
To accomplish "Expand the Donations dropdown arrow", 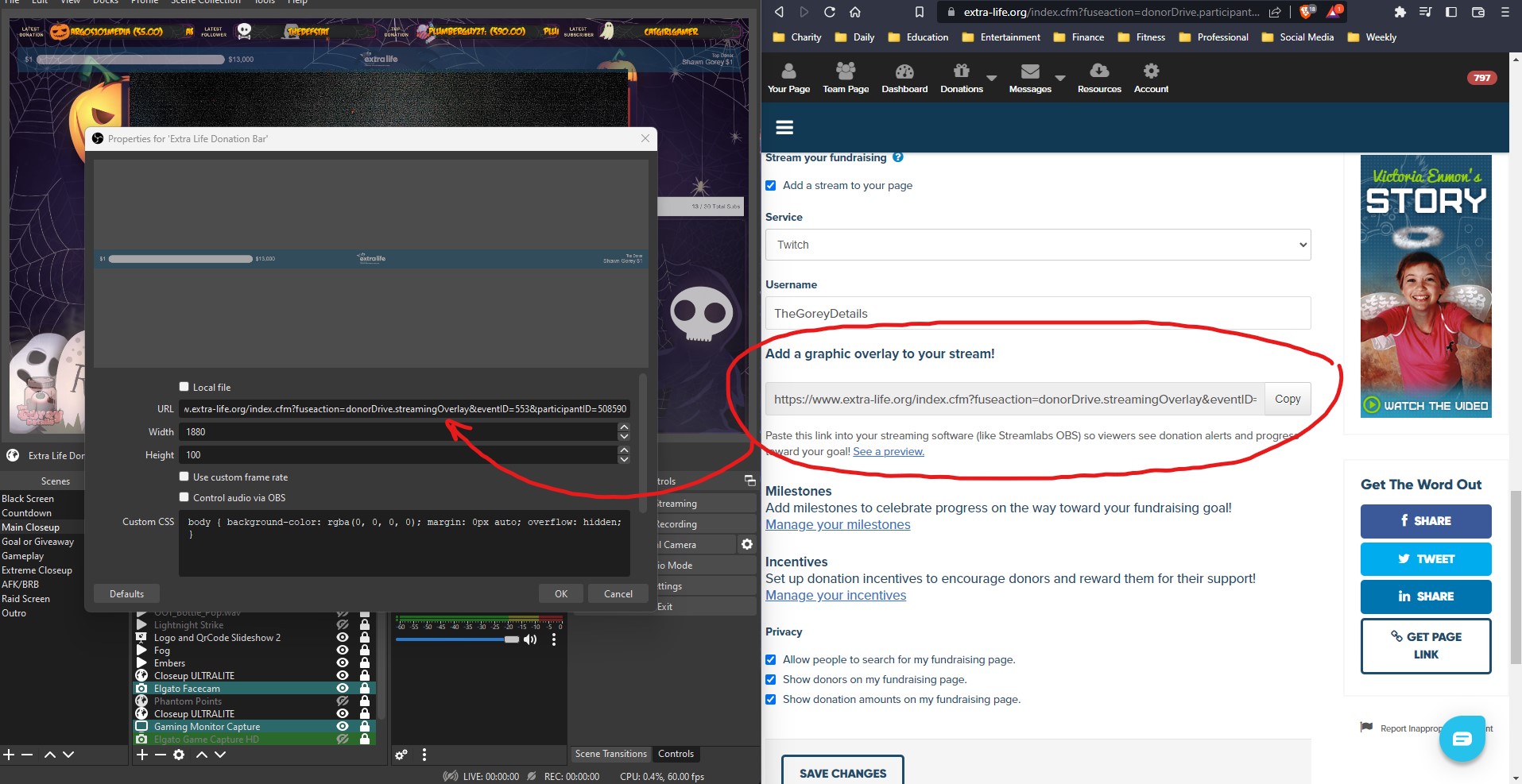I will (992, 78).
